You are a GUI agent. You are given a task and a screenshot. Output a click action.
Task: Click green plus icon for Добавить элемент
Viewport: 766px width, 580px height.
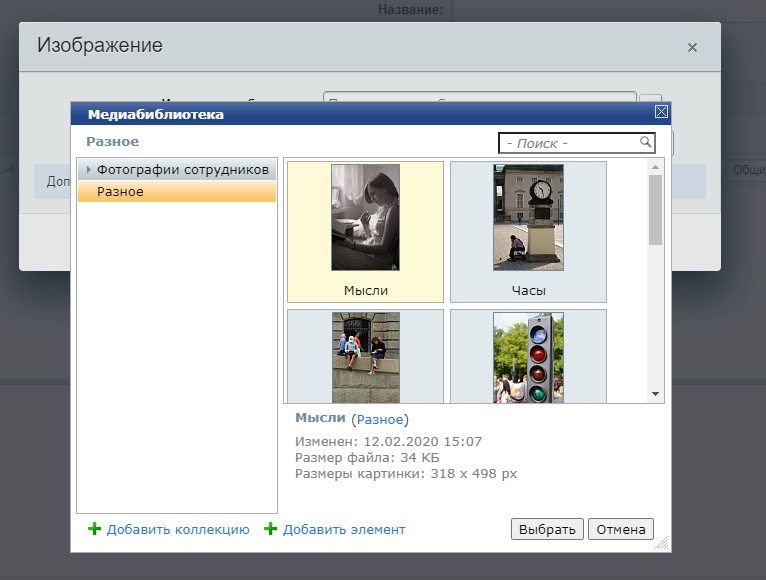click(x=270, y=529)
